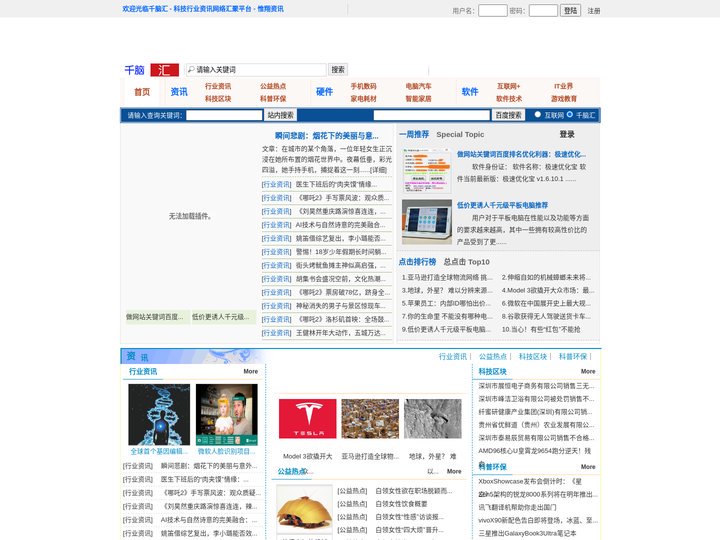Image resolution: width=720 pixels, height=540 pixels.
Task: Click the 密码 input field
Action: (x=543, y=10)
